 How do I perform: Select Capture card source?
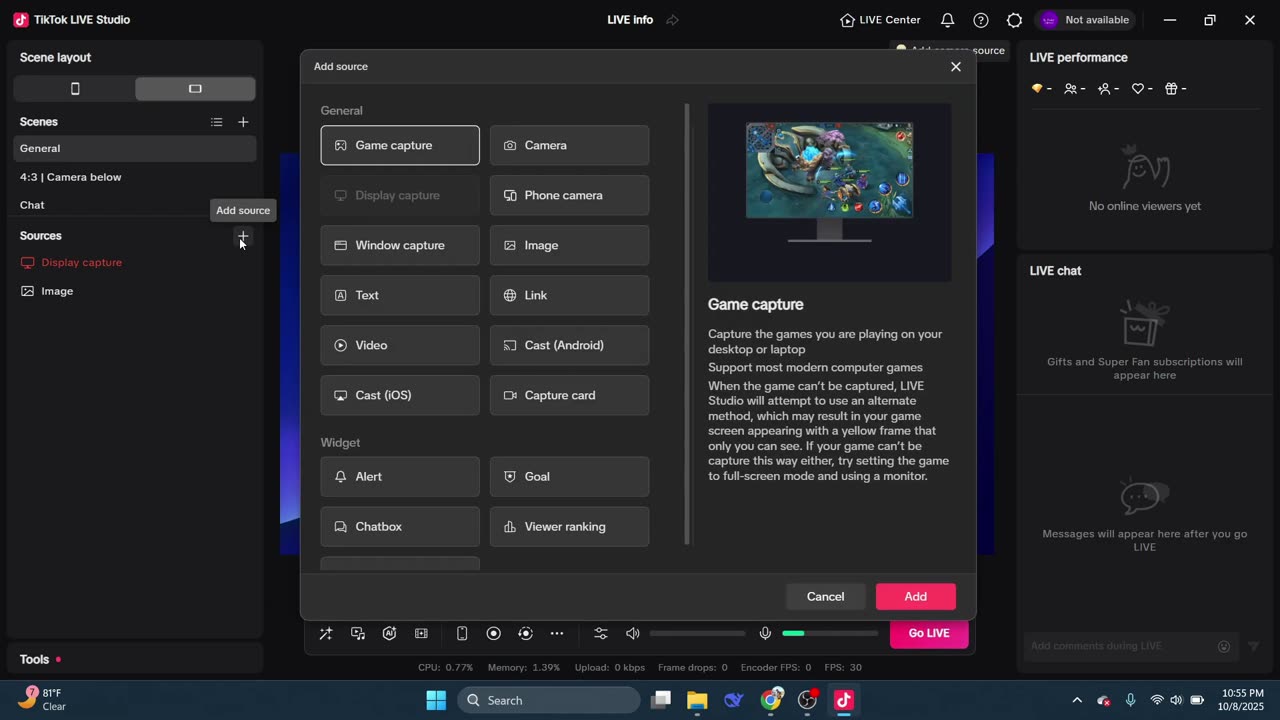569,395
